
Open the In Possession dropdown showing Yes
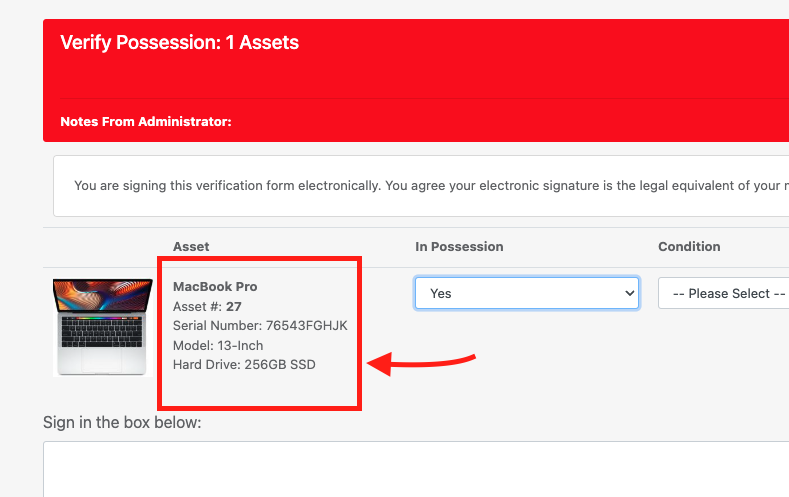point(527,293)
